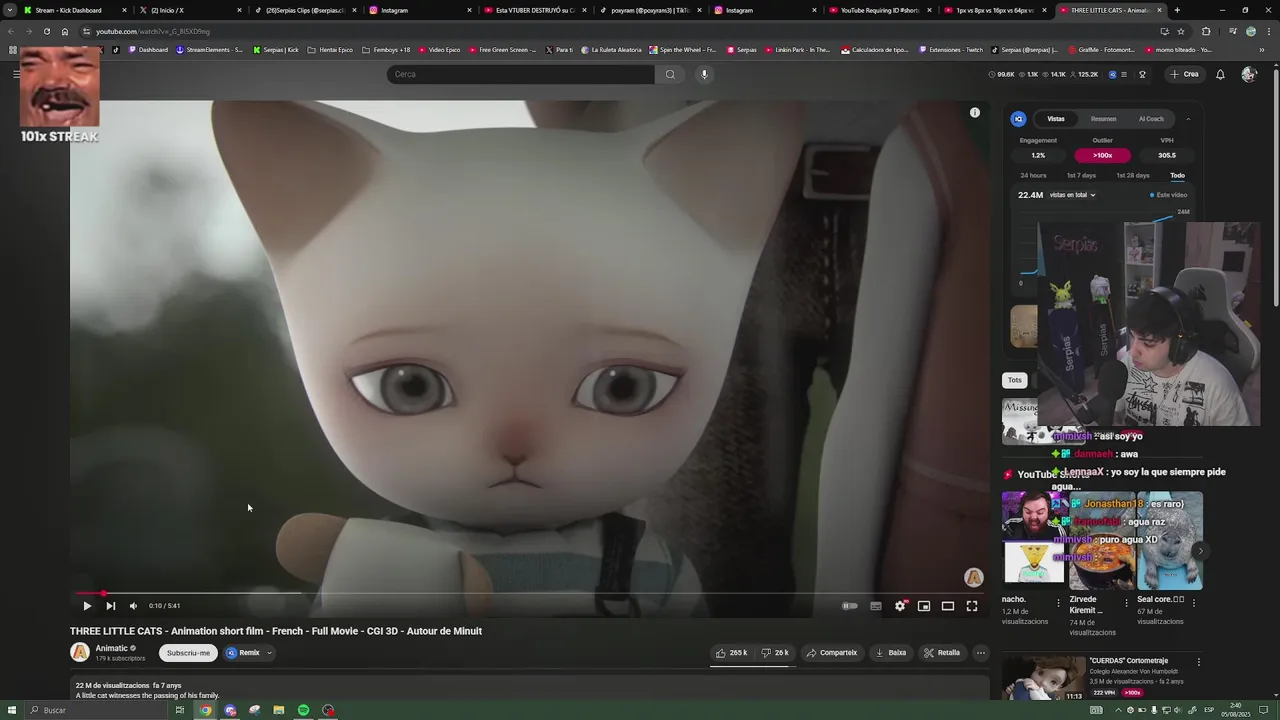Screen dimensions: 1280x720
Task: Open the Video Epico bookmark
Action: coord(439,50)
